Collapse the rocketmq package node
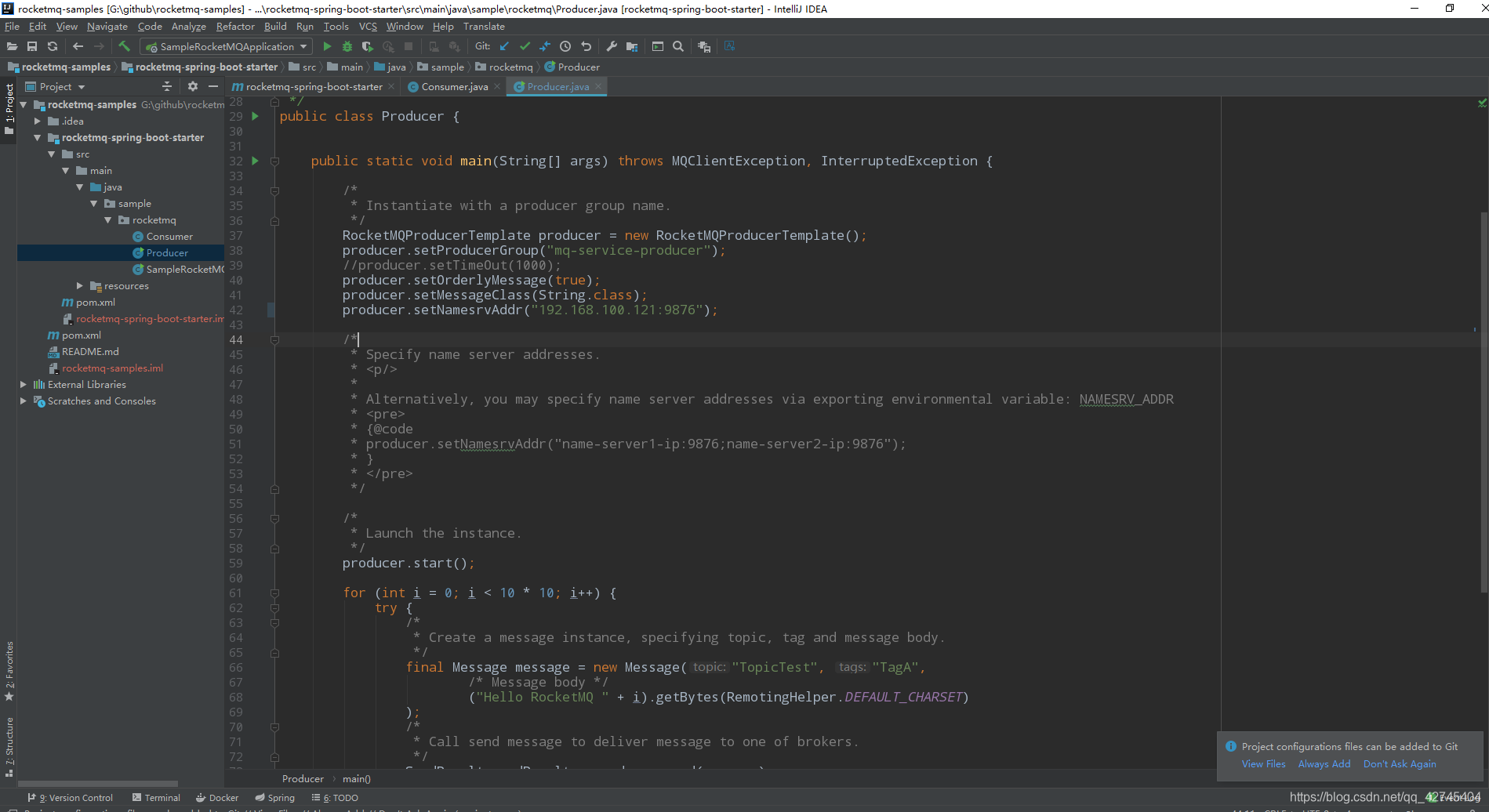 click(108, 219)
